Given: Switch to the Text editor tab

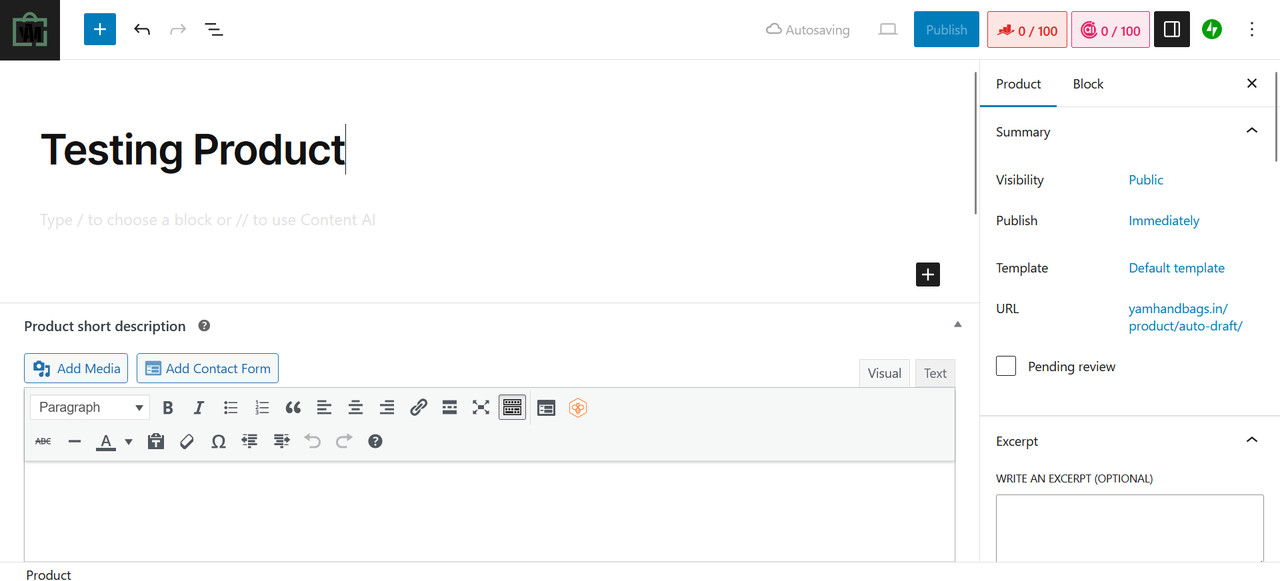Looking at the screenshot, I should 935,373.
